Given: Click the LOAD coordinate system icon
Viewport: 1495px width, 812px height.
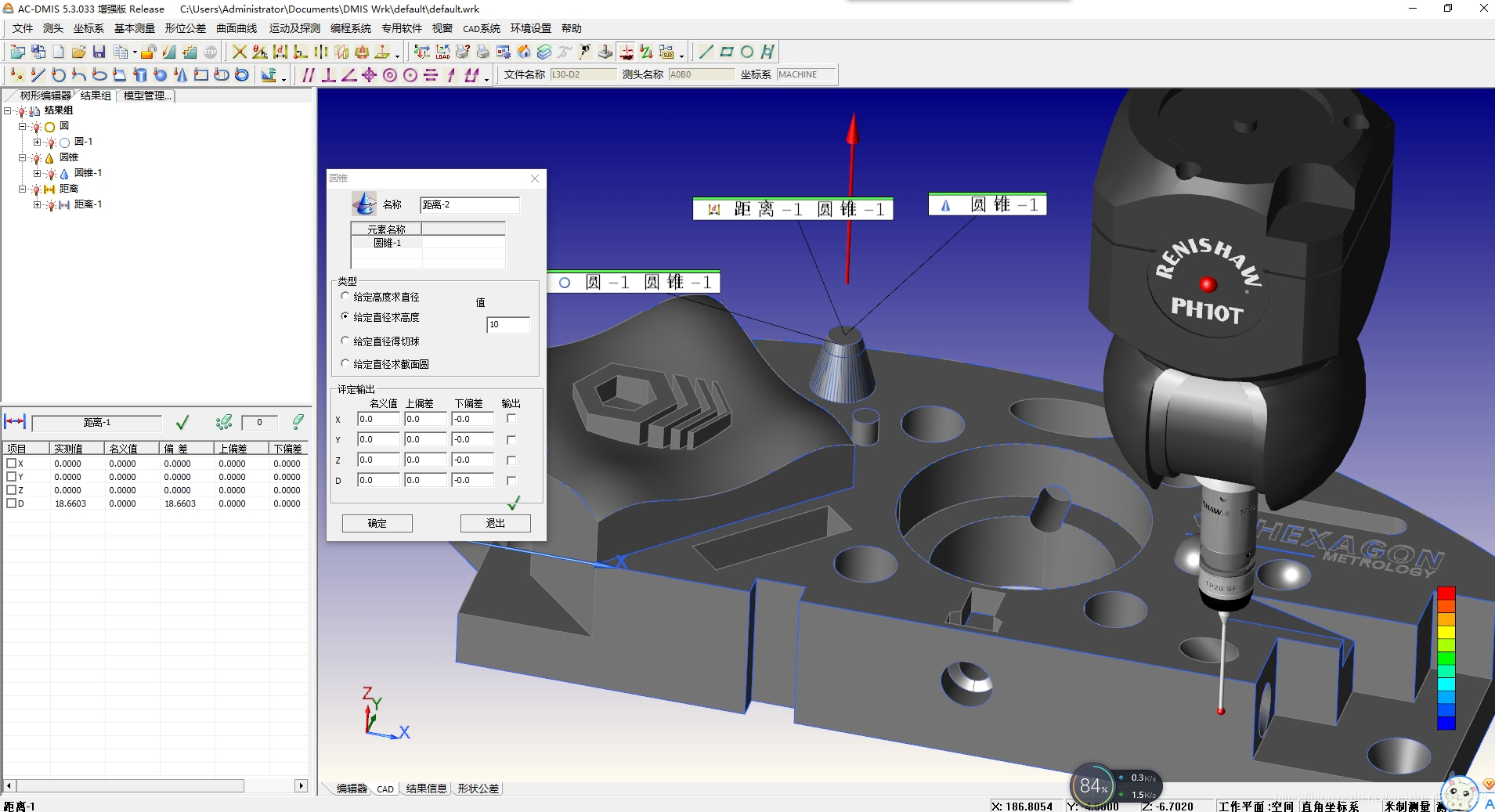Looking at the screenshot, I should [442, 52].
